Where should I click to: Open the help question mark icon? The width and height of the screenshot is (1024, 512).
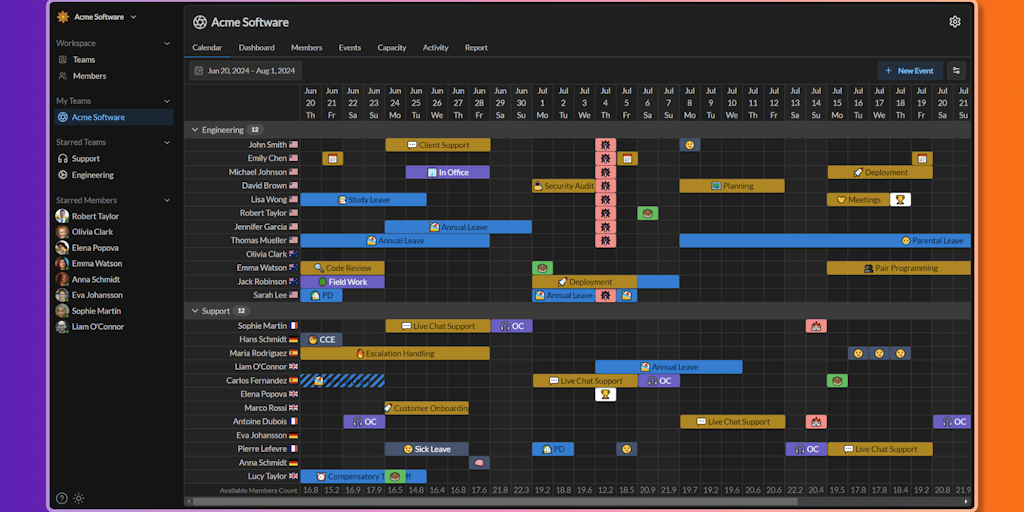tap(61, 498)
